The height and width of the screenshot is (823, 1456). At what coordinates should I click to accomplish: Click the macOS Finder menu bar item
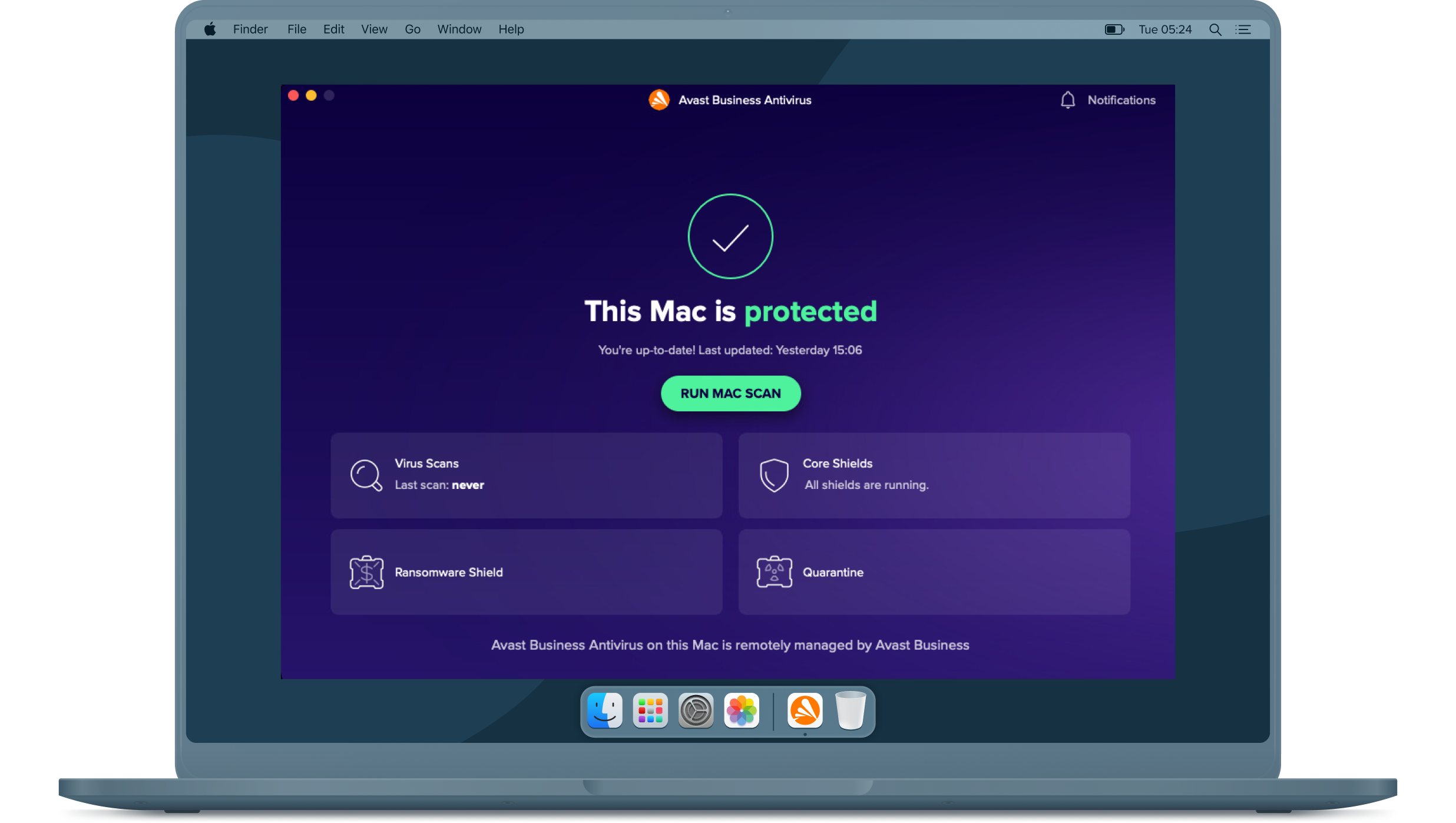pyautogui.click(x=250, y=29)
